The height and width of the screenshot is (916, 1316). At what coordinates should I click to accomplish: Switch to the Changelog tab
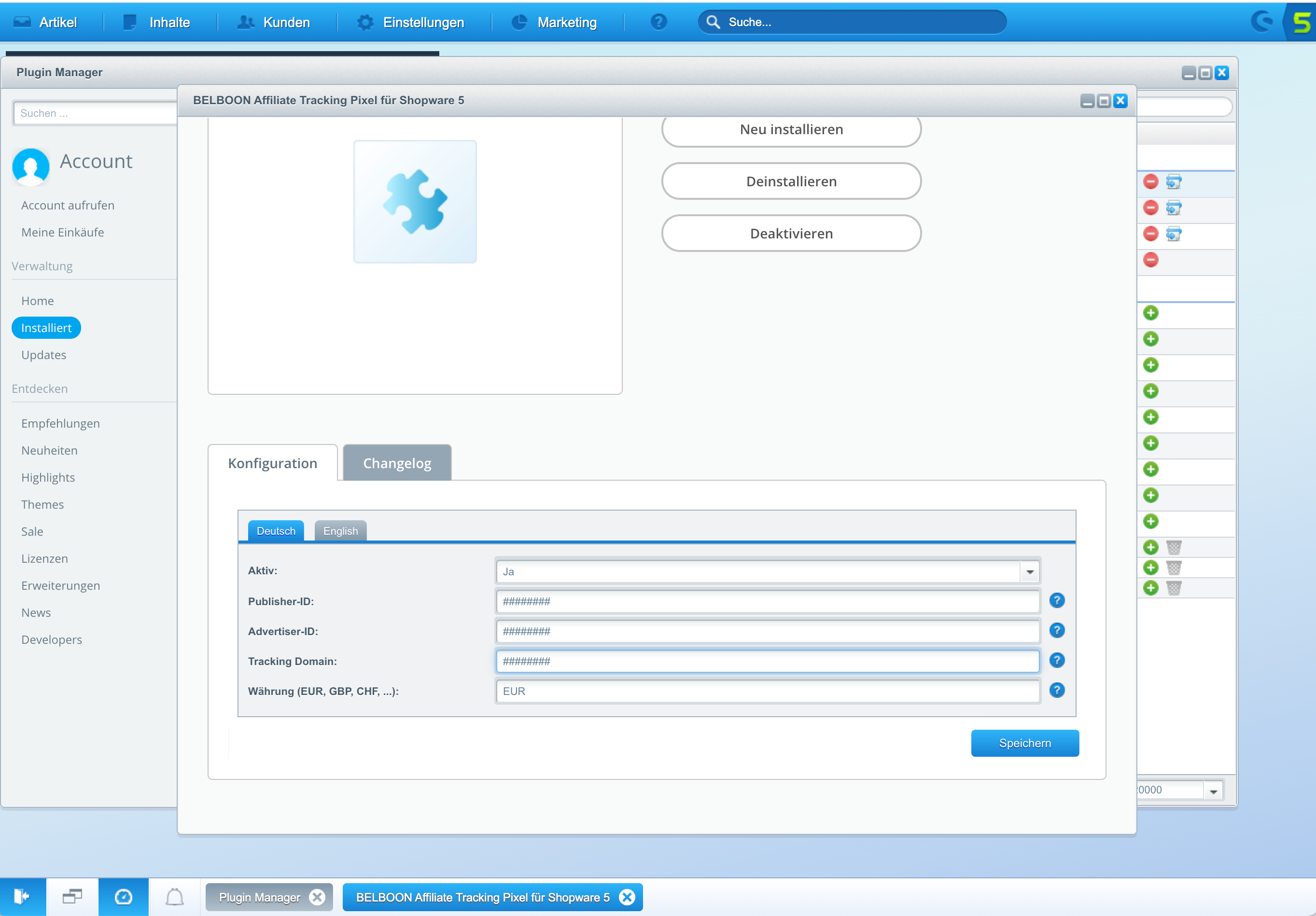(397, 463)
